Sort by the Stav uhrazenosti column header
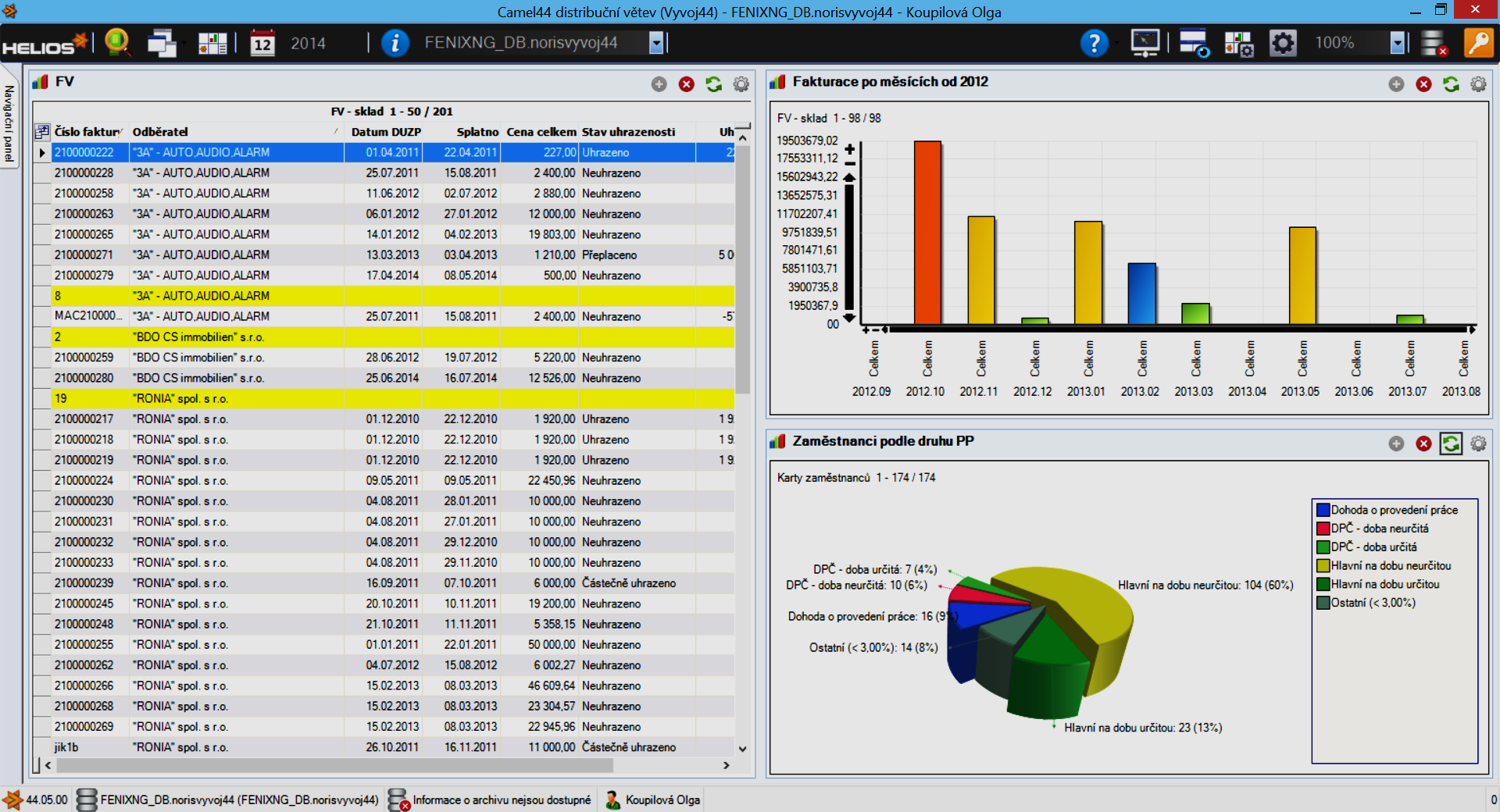 [x=637, y=132]
